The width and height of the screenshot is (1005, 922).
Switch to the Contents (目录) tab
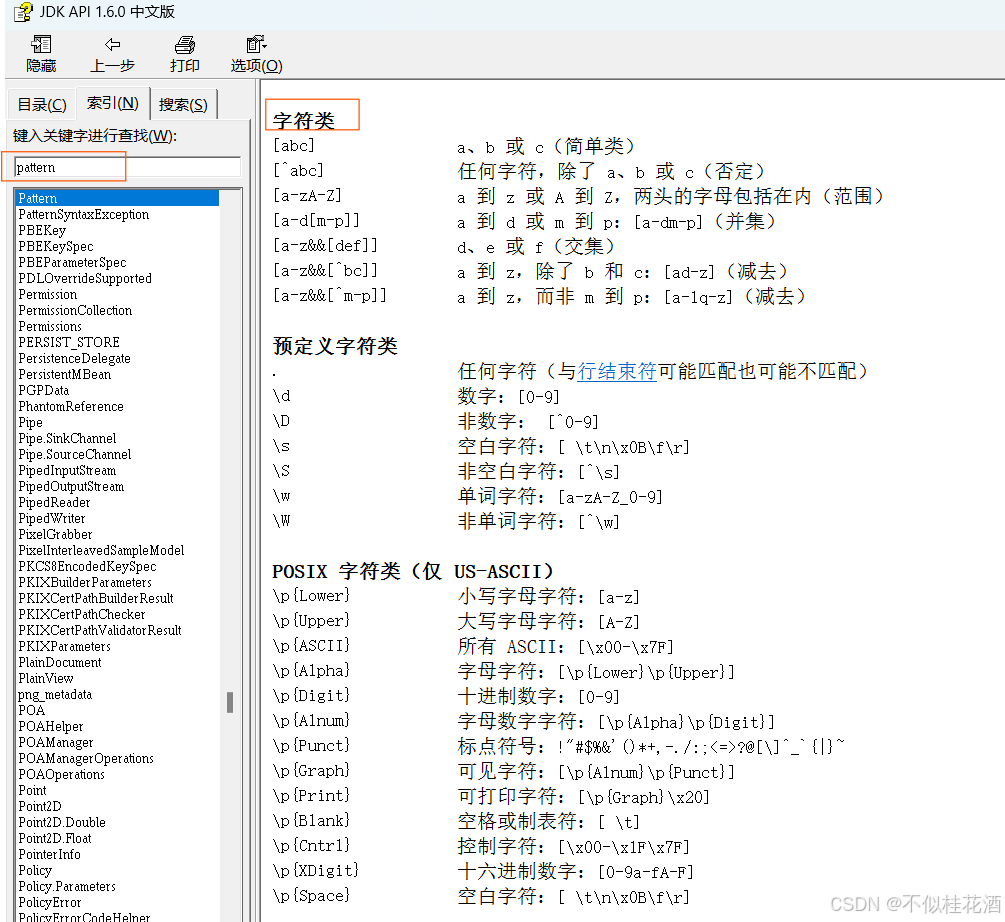pyautogui.click(x=42, y=104)
